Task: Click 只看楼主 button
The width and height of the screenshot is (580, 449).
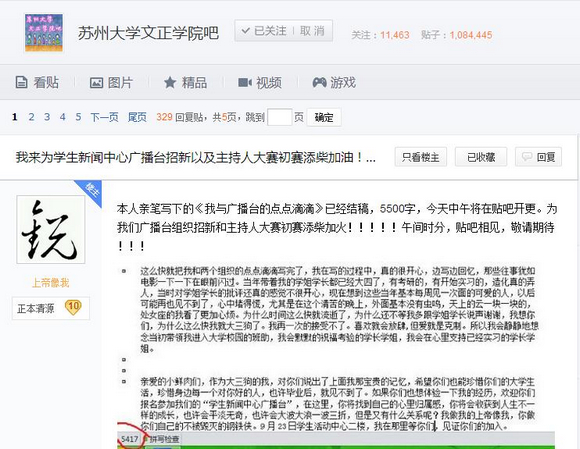Action: [421, 157]
